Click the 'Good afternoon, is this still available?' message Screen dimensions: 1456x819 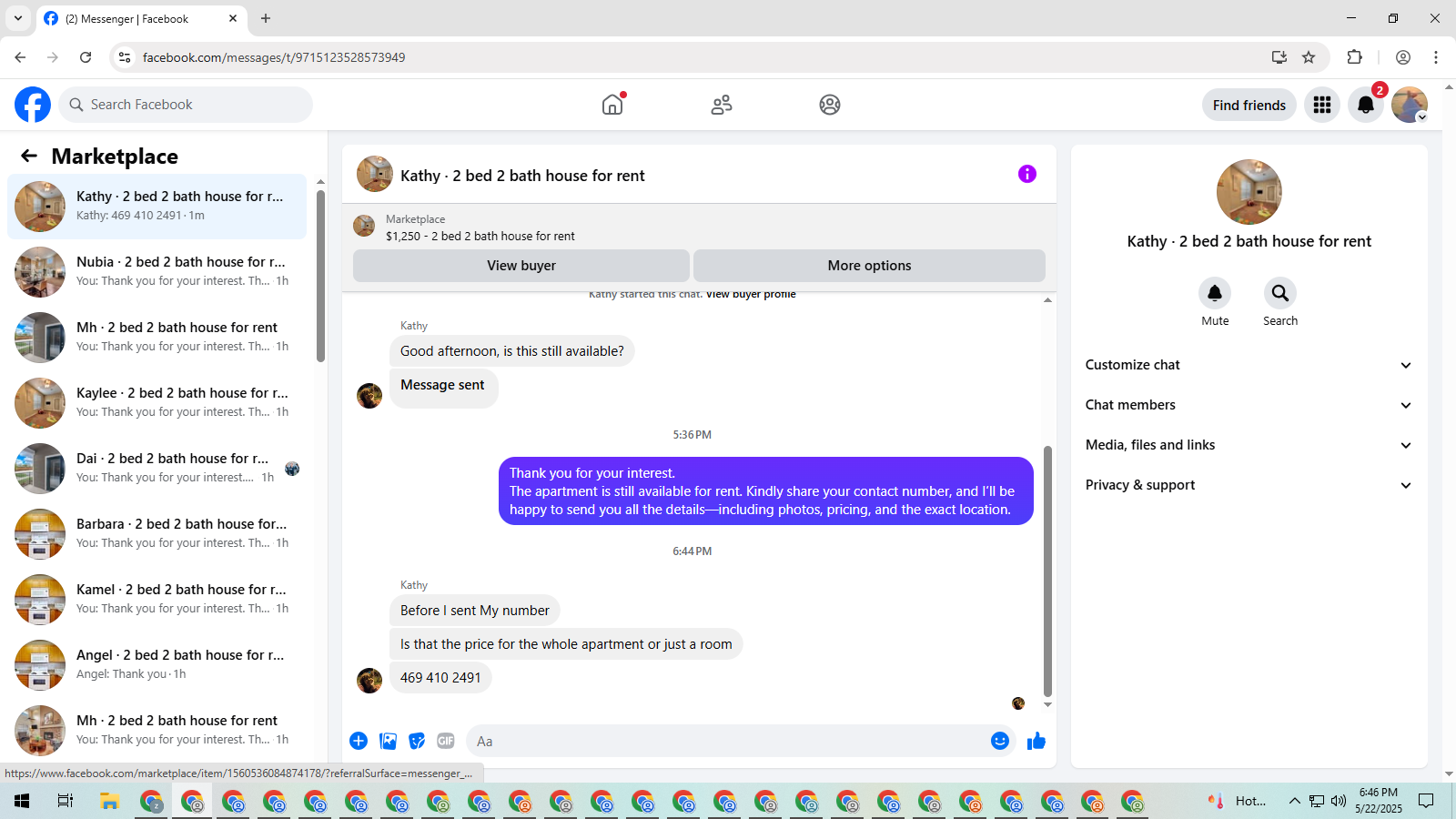tap(512, 351)
